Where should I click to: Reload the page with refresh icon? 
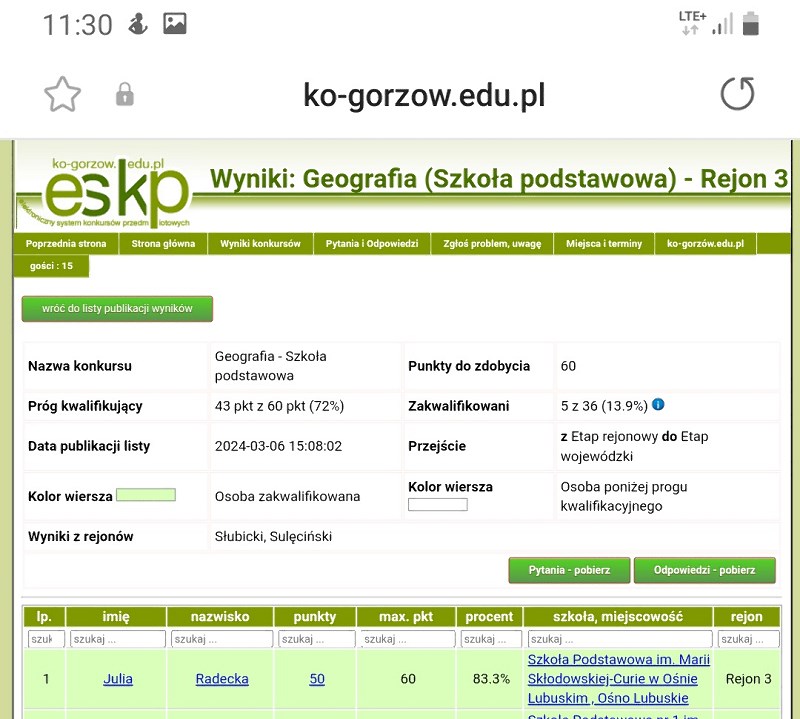pos(738,95)
